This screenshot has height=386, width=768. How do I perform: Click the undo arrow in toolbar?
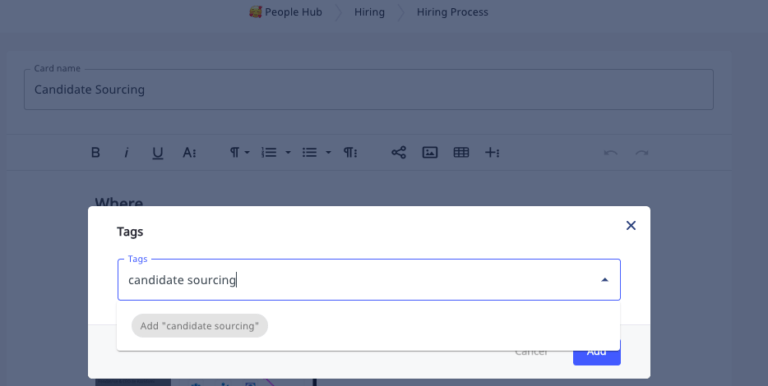(x=611, y=153)
